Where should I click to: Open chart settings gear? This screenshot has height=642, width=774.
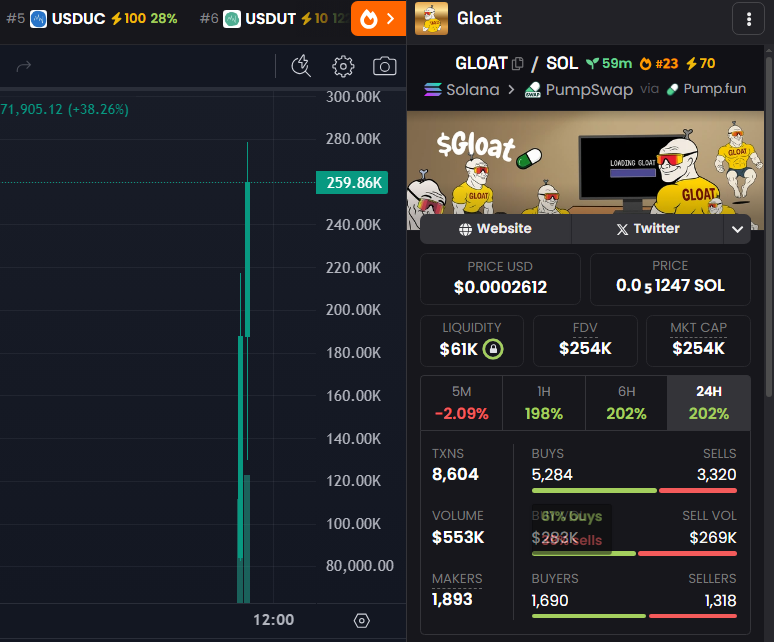(343, 66)
